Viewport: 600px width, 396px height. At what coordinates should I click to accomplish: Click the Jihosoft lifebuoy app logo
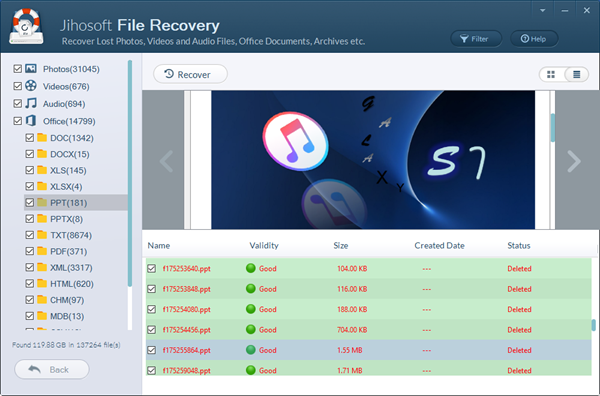[x=26, y=26]
